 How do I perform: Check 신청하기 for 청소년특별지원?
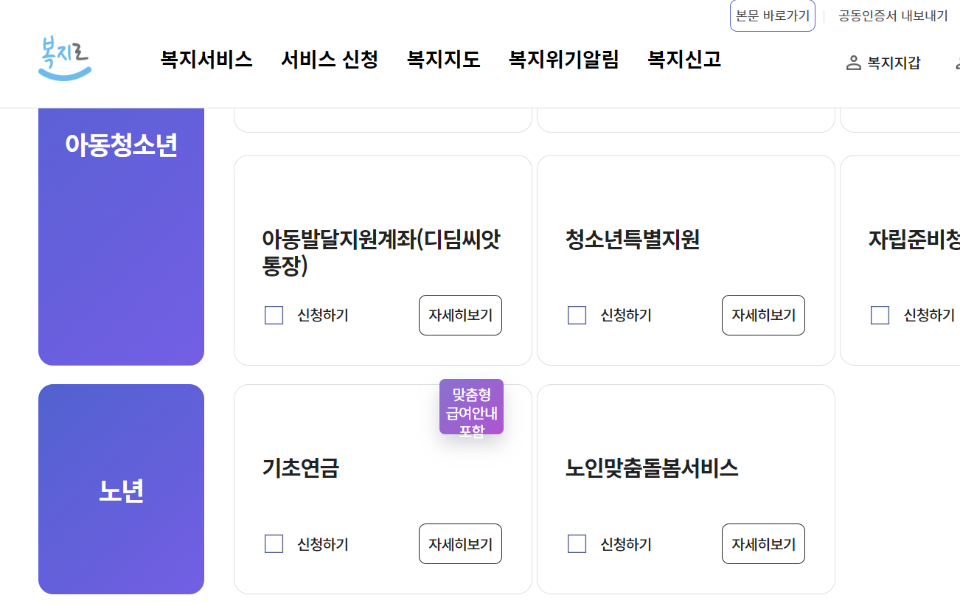[576, 315]
